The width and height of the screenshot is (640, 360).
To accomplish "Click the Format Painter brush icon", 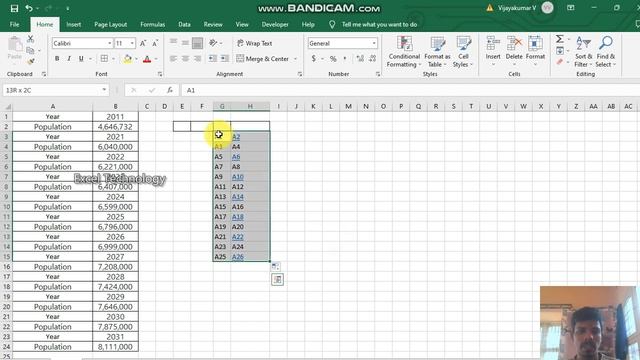I will [x=31, y=62].
